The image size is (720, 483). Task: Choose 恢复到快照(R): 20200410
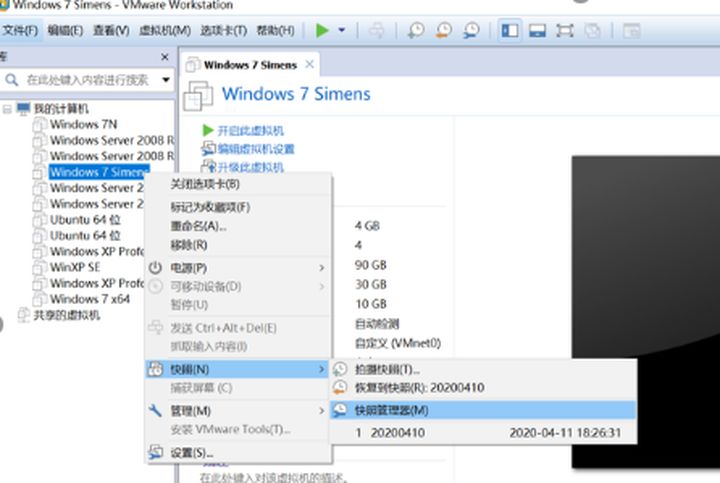coord(483,388)
